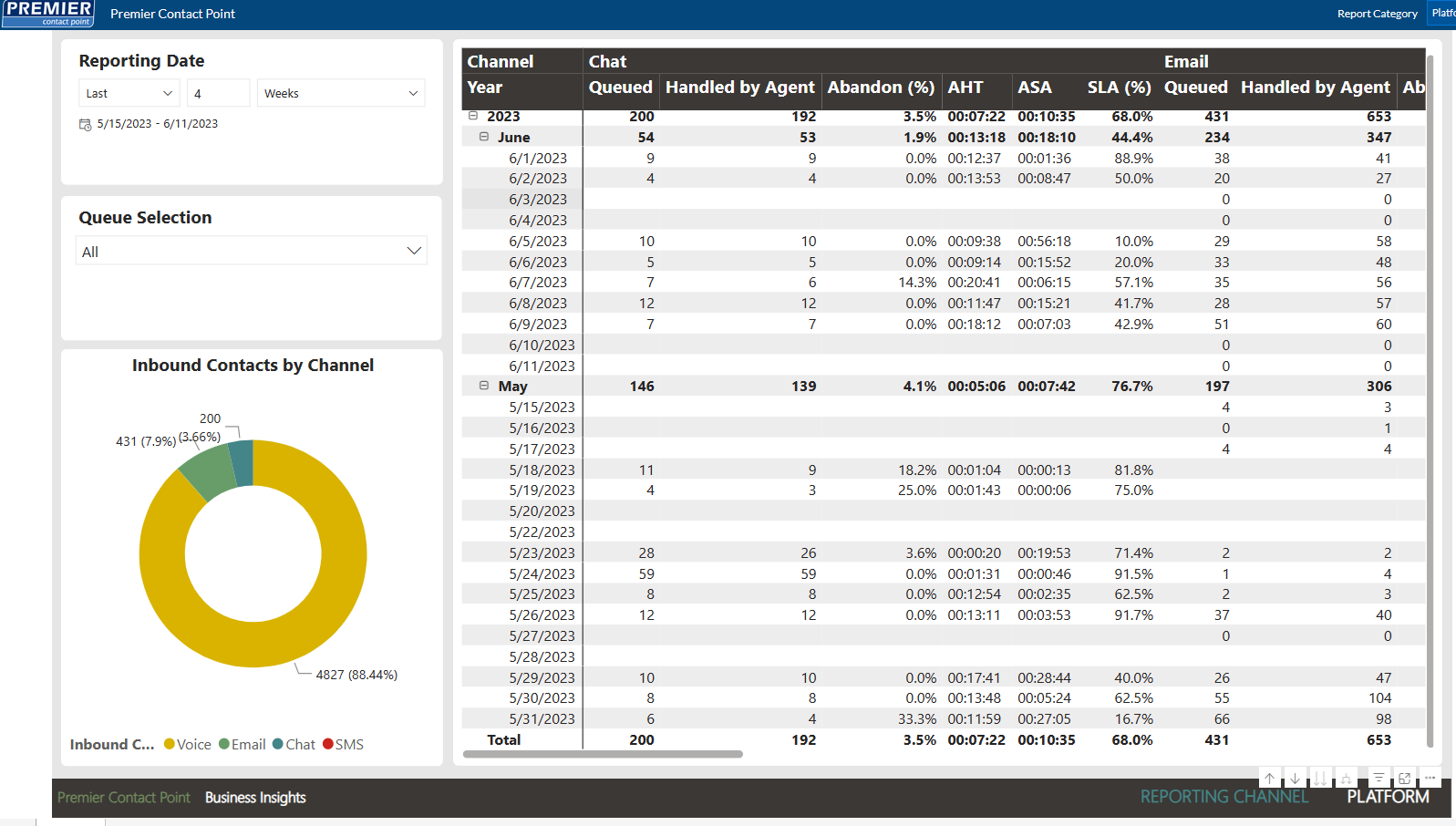Click the Chat channel column group header
The width and height of the screenshot is (1456, 826).
(607, 61)
